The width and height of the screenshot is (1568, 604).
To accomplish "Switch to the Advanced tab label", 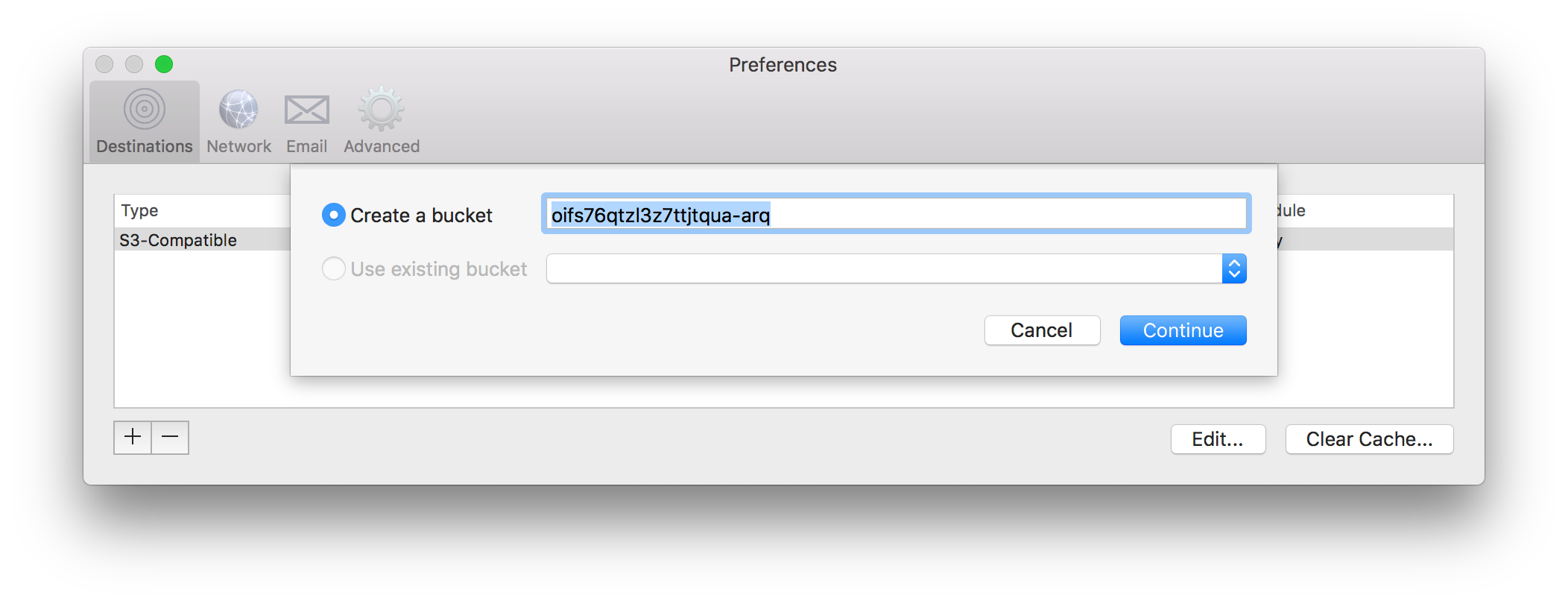I will point(382,146).
